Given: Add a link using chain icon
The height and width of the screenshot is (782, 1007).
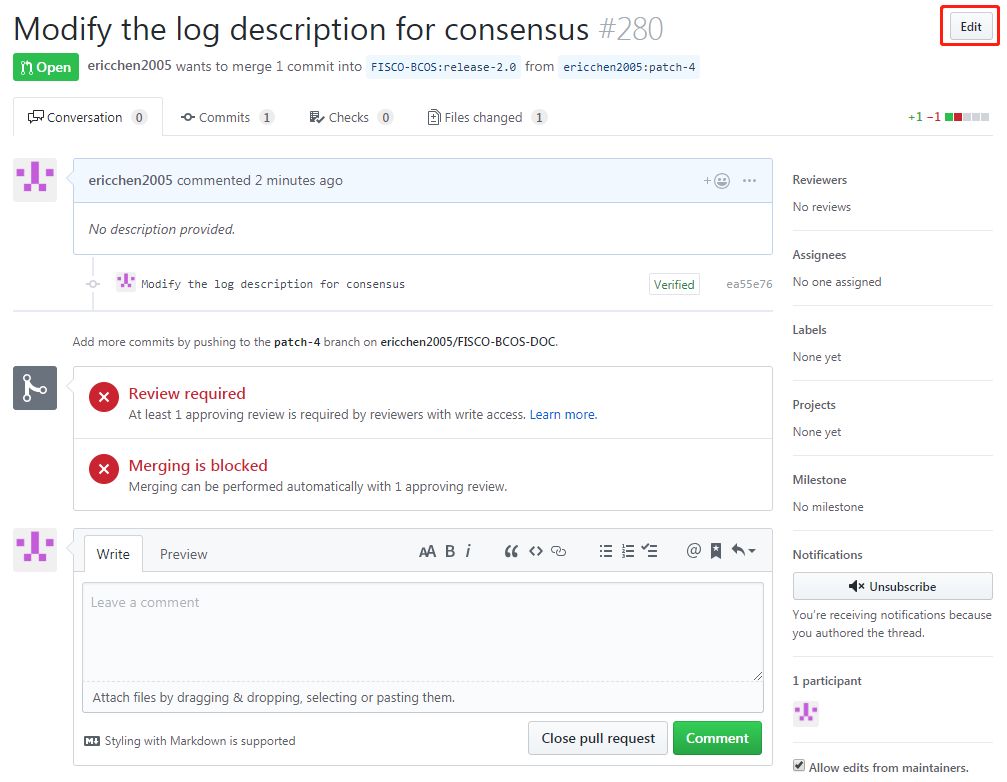Looking at the screenshot, I should click(x=559, y=551).
